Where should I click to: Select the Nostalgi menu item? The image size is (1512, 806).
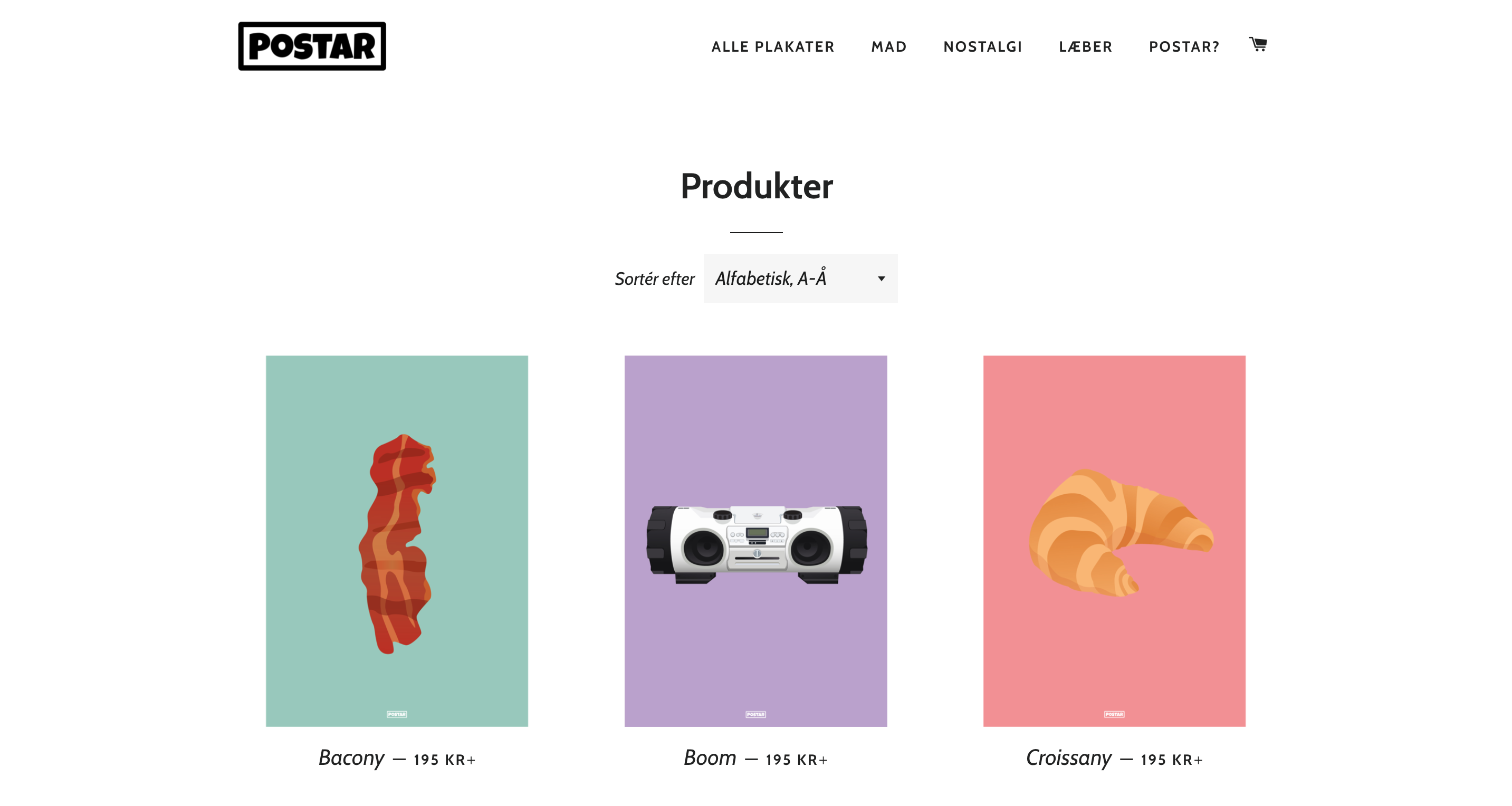(x=982, y=47)
